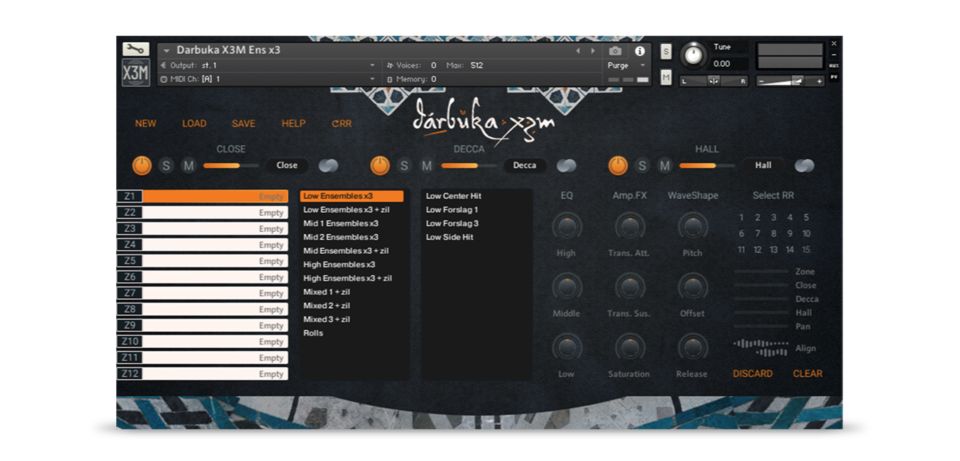This screenshot has height=461, width=960.
Task: Toggle the CLOSE mic switch
Action: click(328, 165)
